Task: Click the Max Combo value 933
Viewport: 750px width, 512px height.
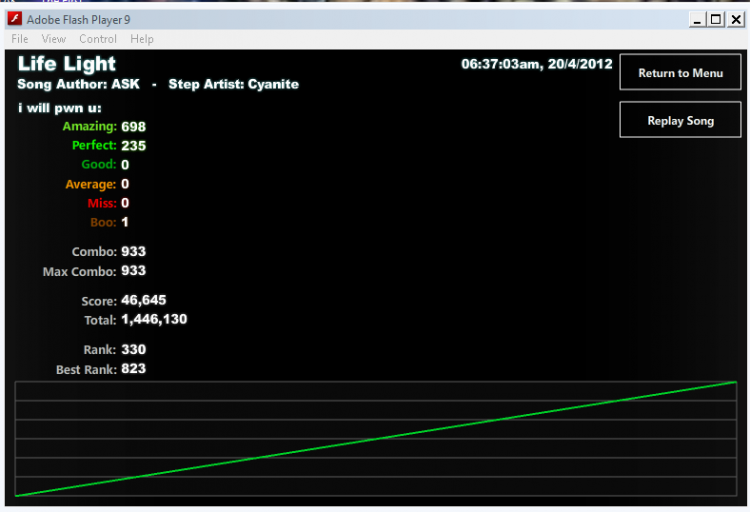Action: point(133,271)
